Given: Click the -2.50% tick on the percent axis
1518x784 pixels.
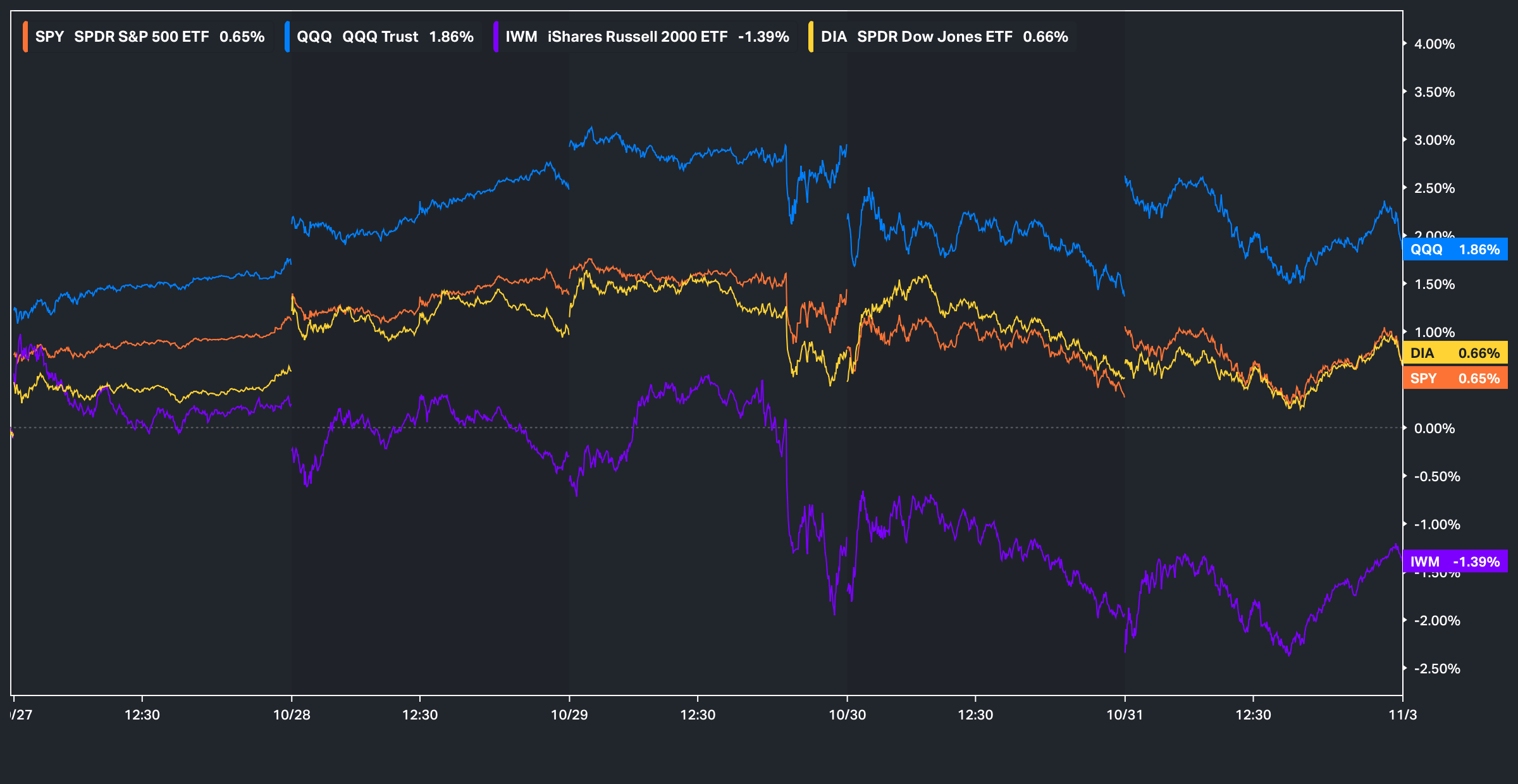Looking at the screenshot, I should 1436,669.
